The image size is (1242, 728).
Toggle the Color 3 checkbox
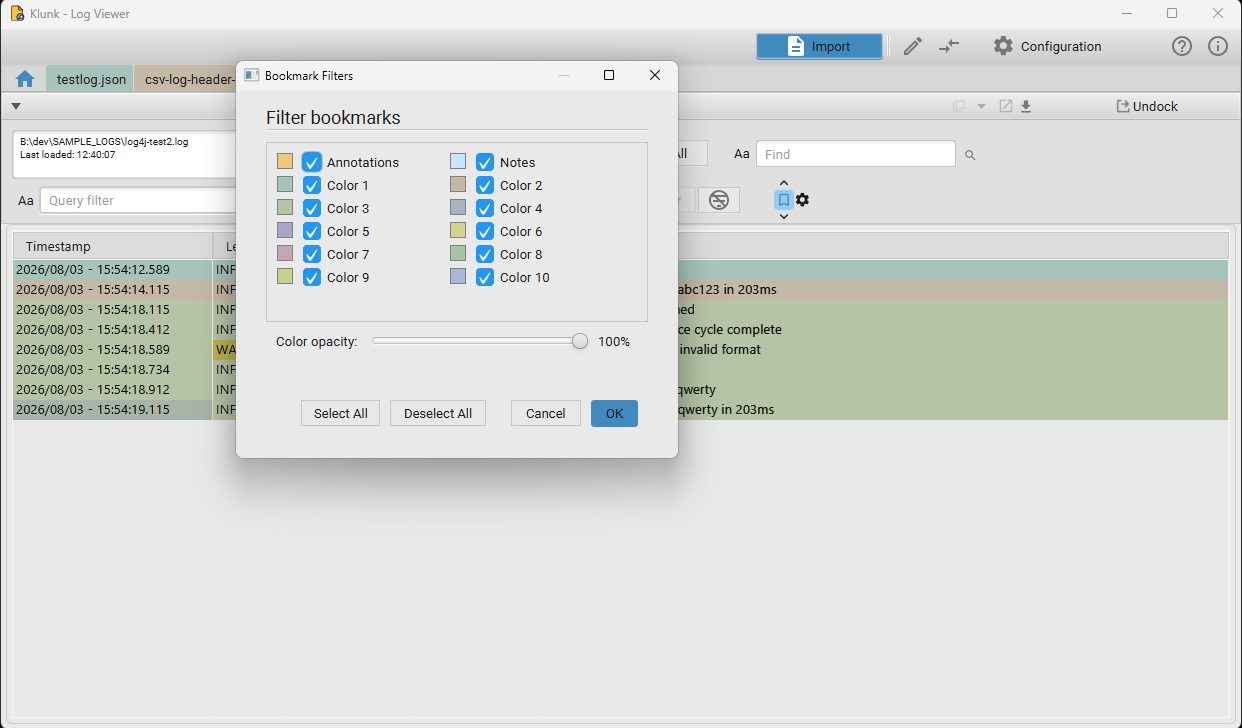pos(312,208)
